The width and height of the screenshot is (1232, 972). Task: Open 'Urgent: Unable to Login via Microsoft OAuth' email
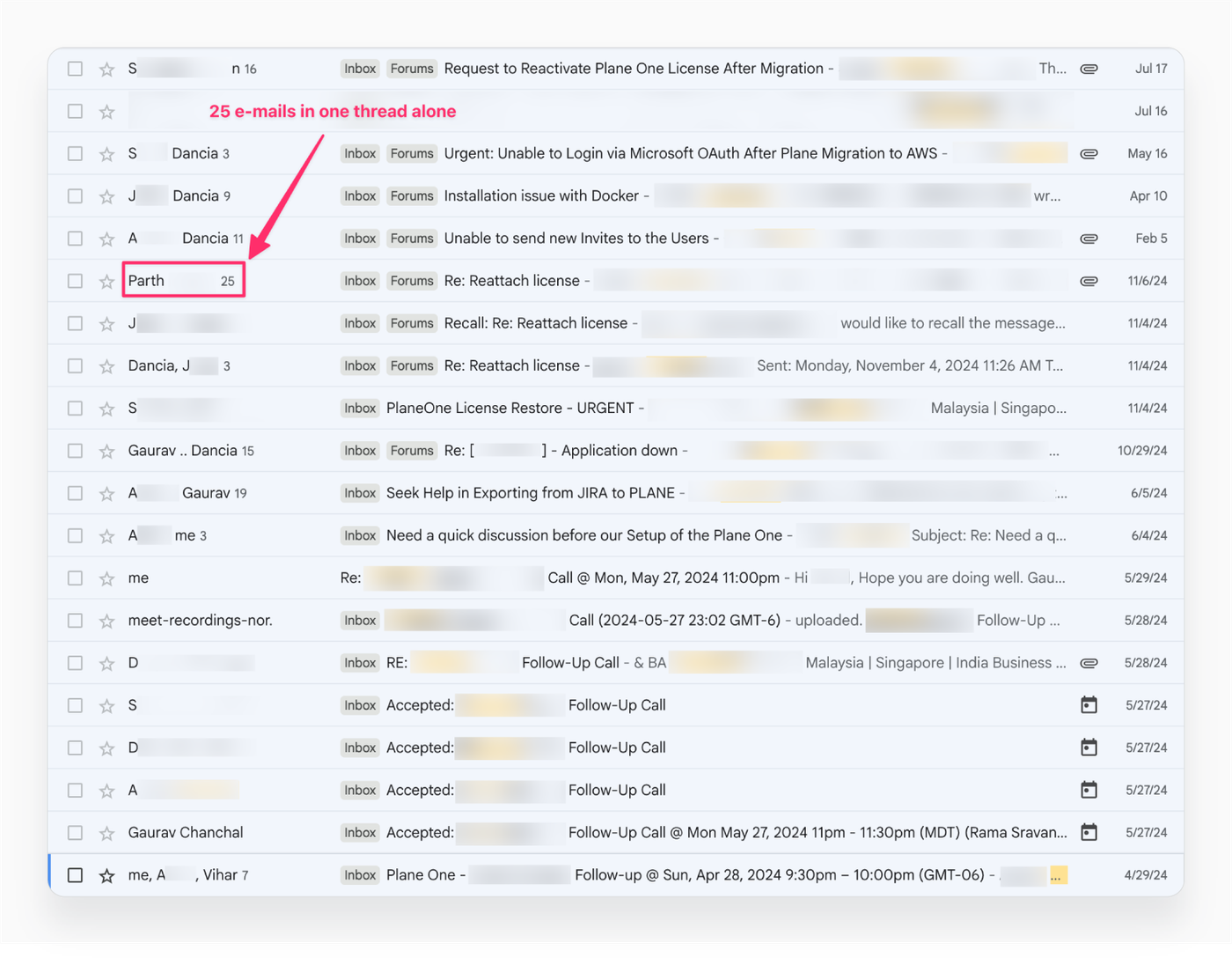(691, 153)
